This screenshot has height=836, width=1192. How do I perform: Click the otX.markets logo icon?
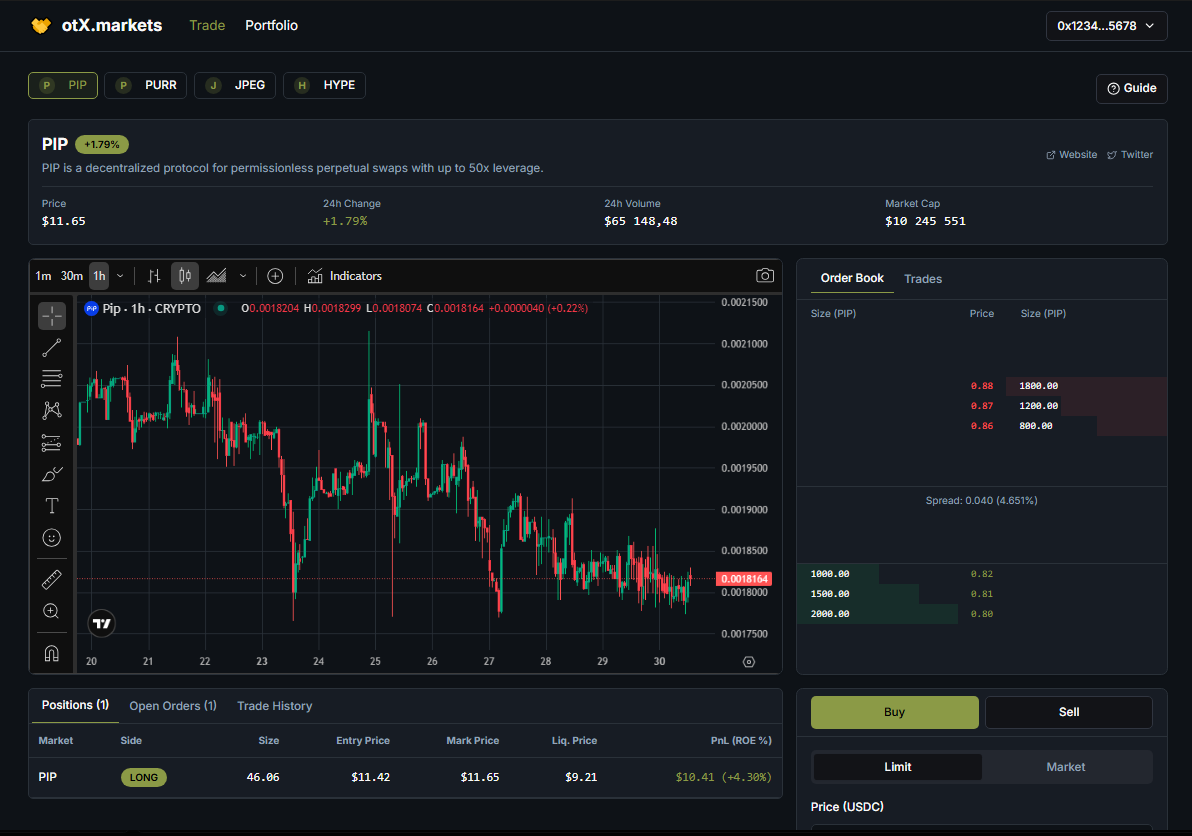point(41,26)
